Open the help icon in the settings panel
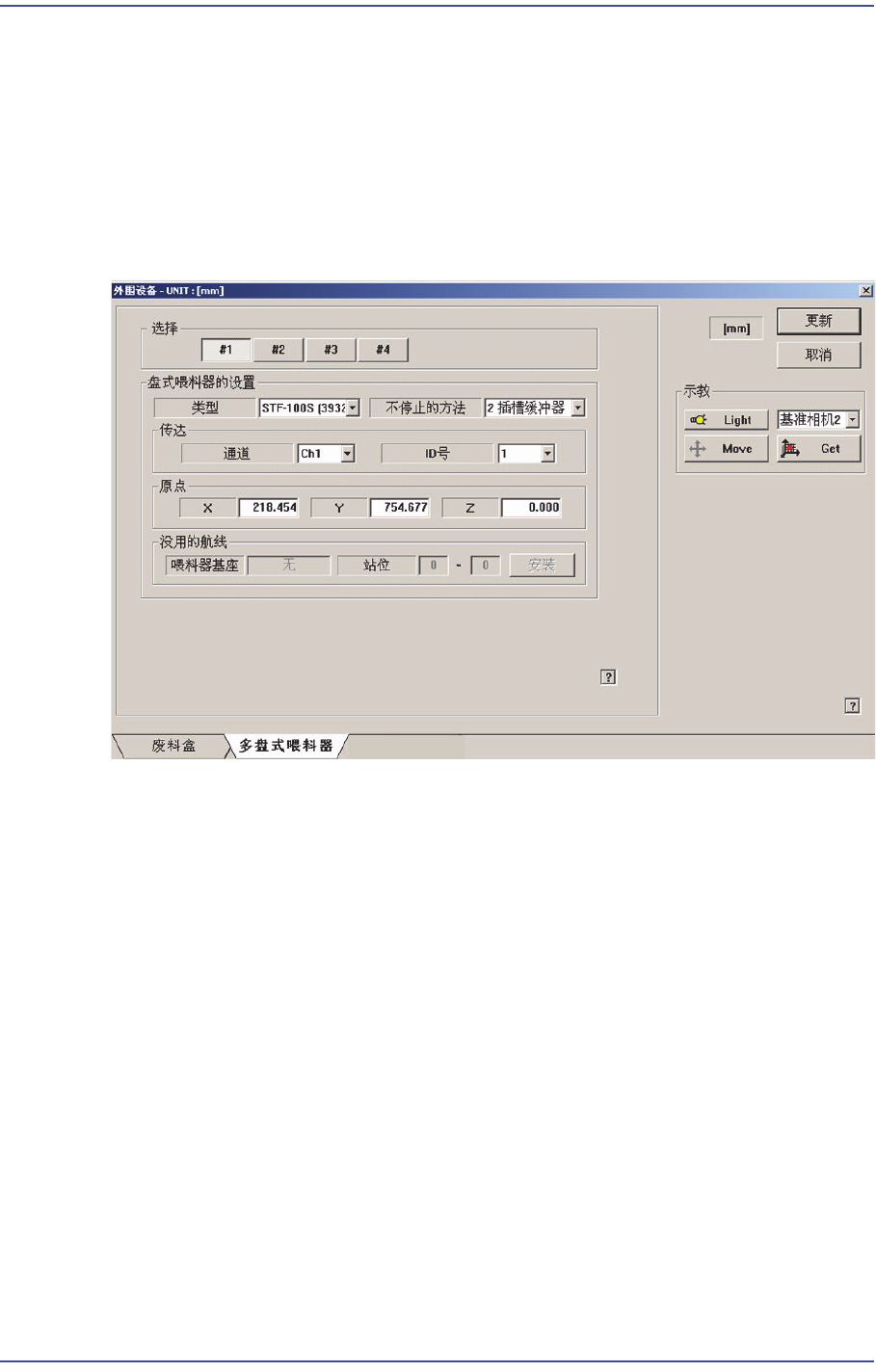The width and height of the screenshot is (876, 1372). pos(608,677)
